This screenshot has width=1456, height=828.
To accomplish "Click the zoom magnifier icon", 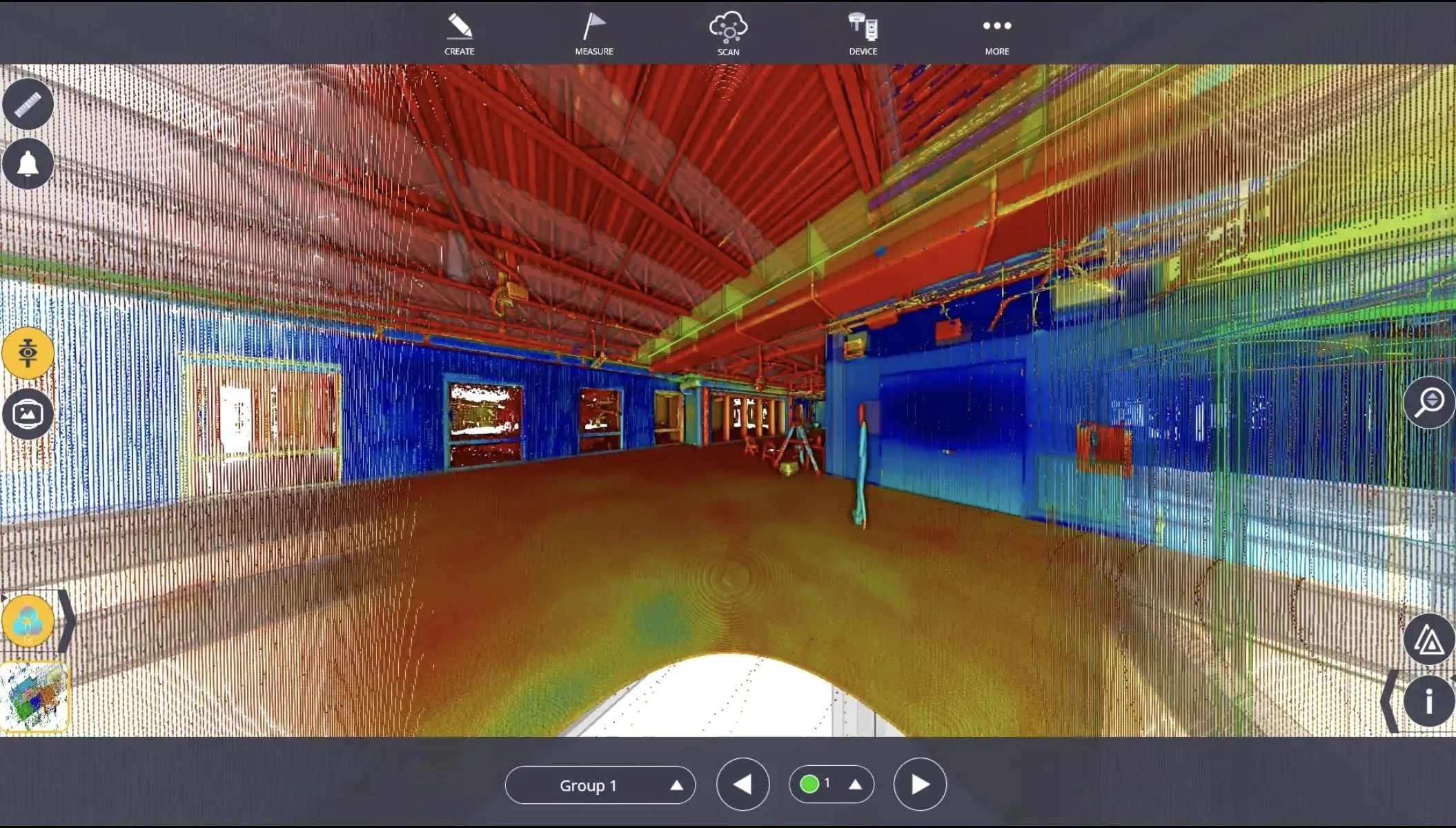I will point(1429,402).
